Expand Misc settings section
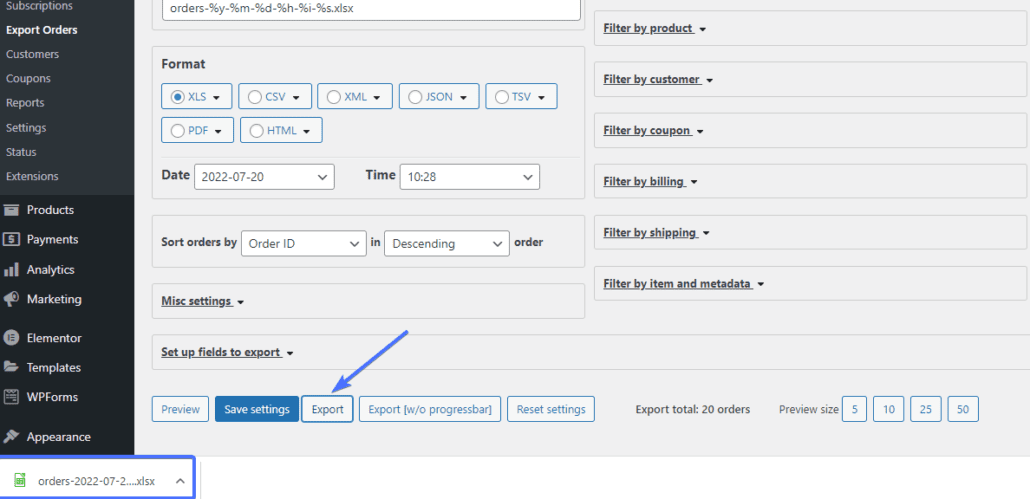The image size is (1030, 499). point(202,301)
